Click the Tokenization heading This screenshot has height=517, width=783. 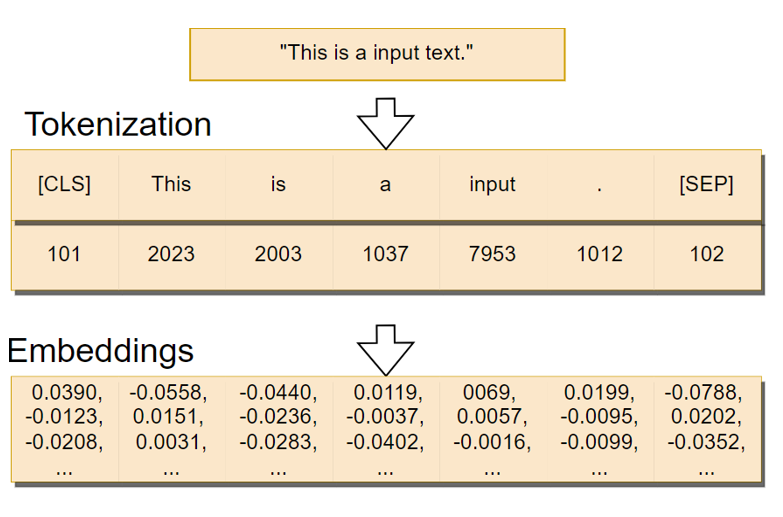118,125
